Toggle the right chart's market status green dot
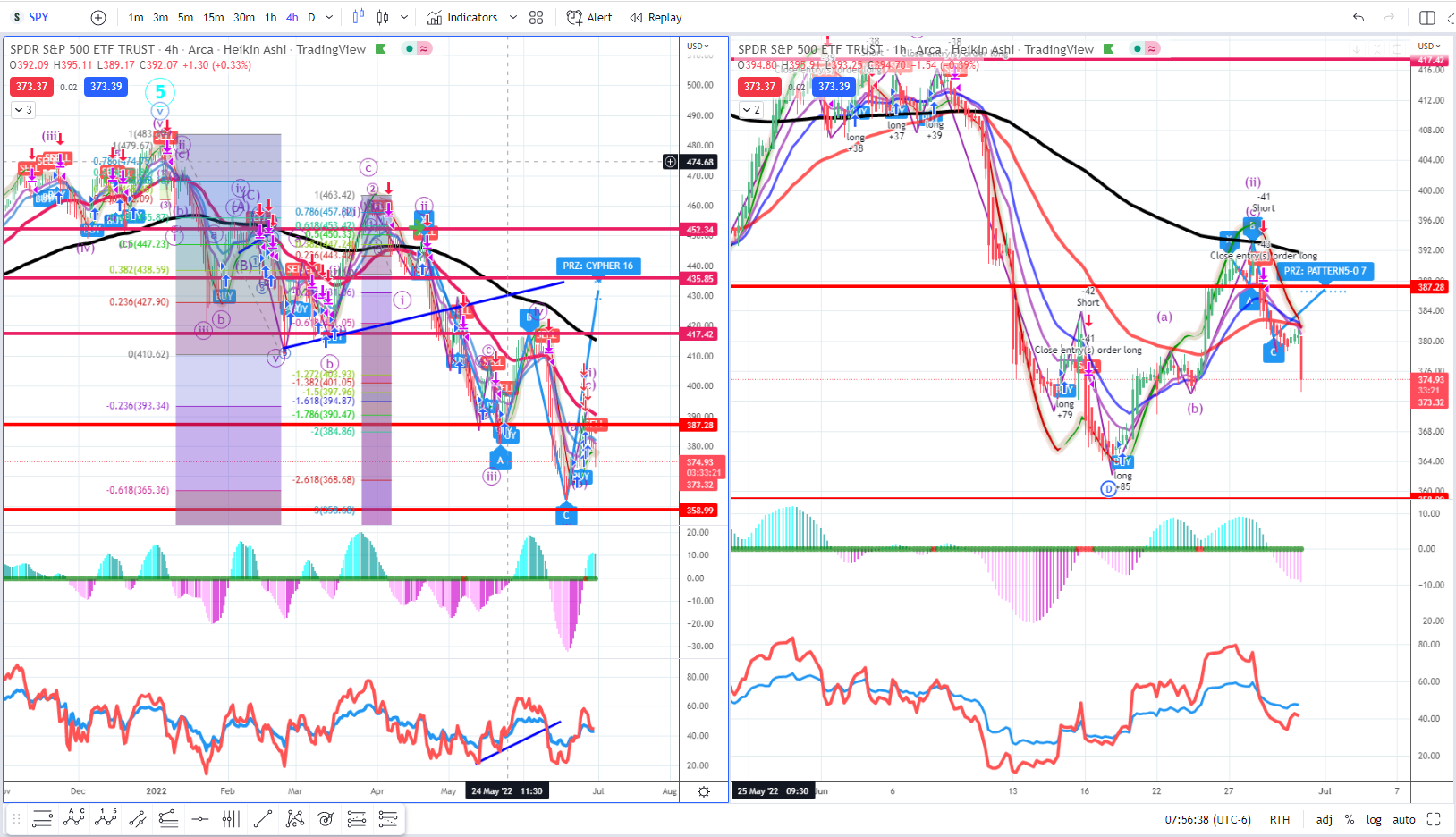The image size is (1456, 837). [x=1137, y=48]
